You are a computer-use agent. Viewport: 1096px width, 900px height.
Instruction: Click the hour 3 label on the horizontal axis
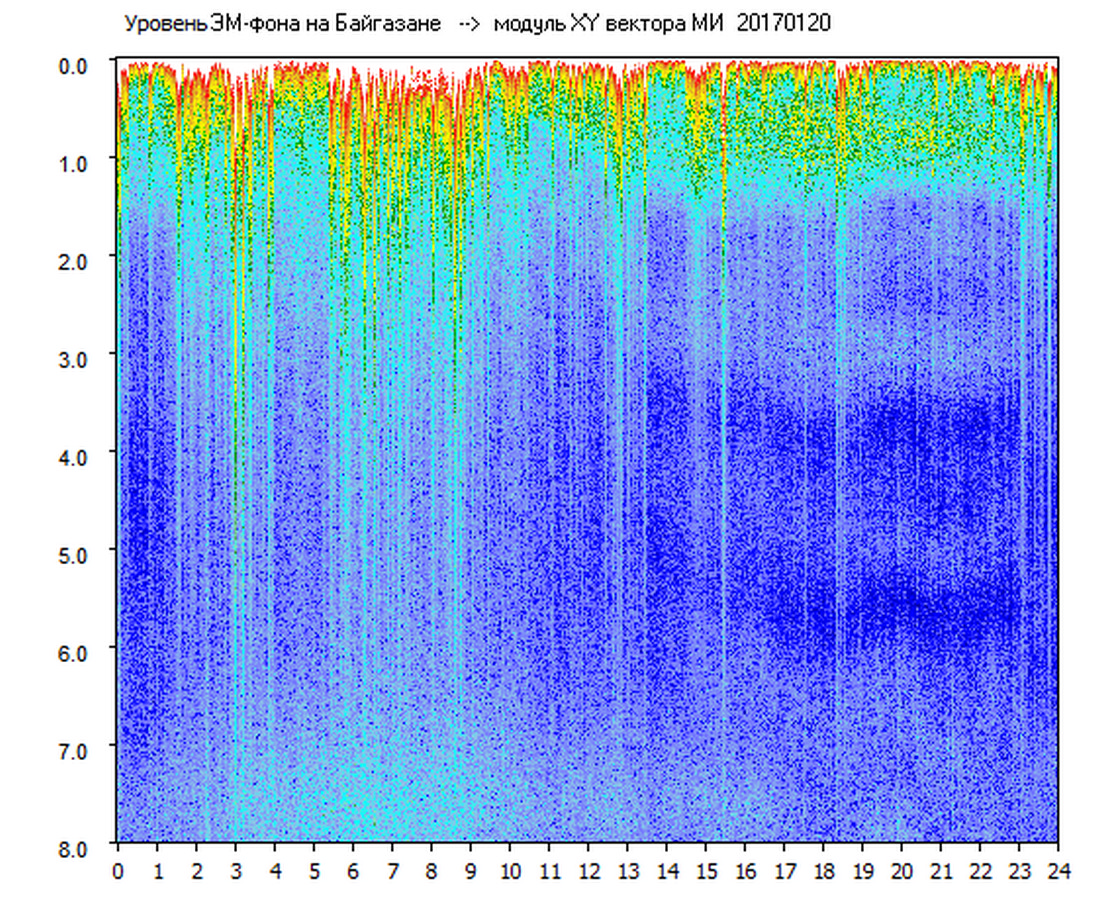(236, 872)
